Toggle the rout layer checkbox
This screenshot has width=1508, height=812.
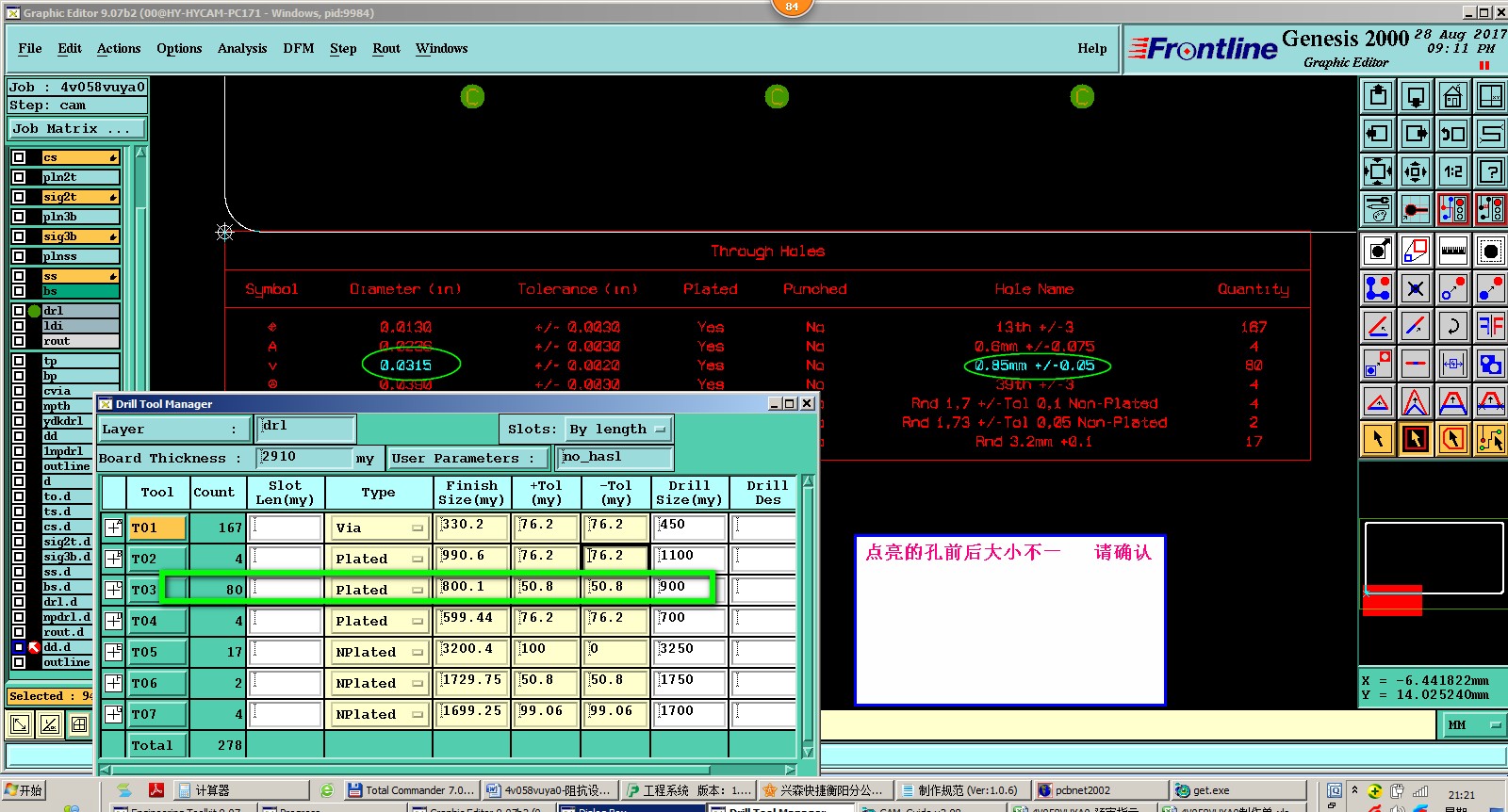[x=19, y=341]
